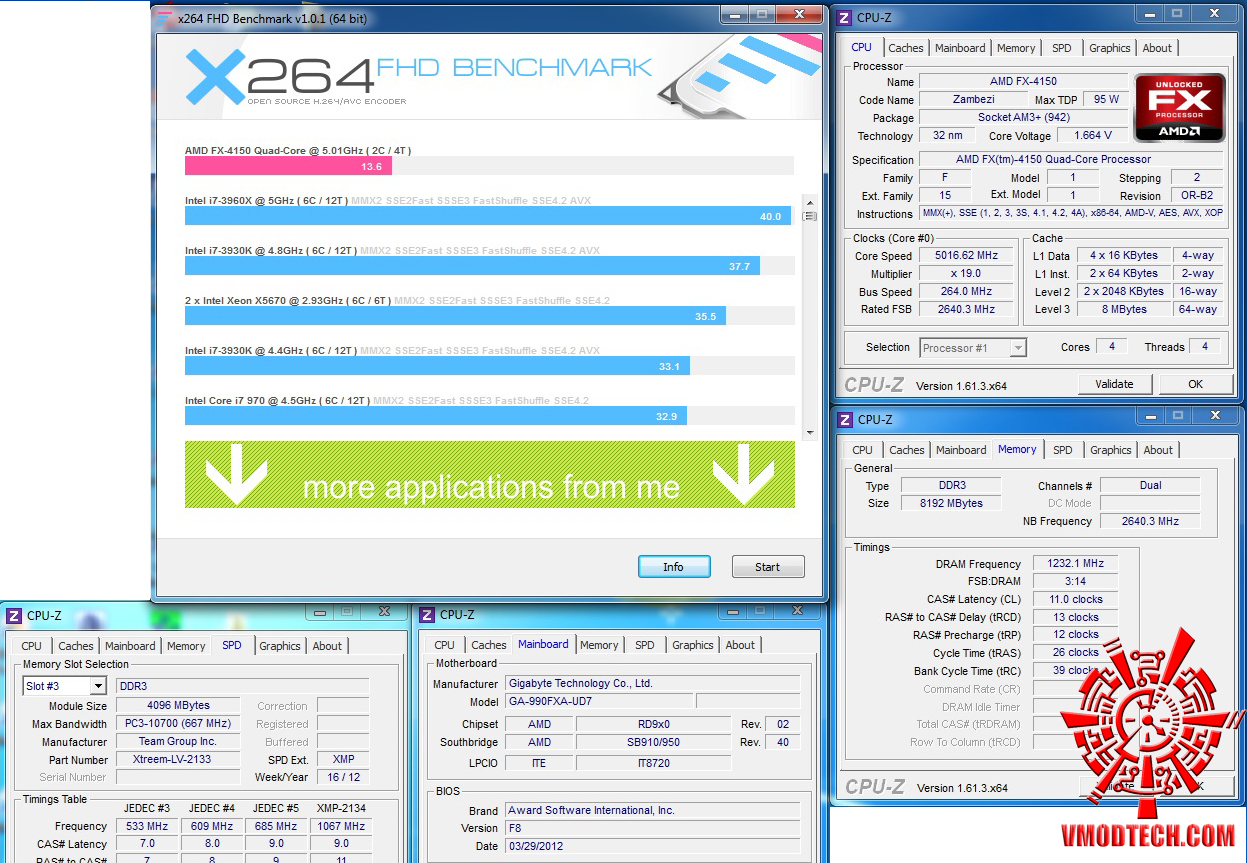
Task: Start the x264 benchmark
Action: (x=768, y=567)
